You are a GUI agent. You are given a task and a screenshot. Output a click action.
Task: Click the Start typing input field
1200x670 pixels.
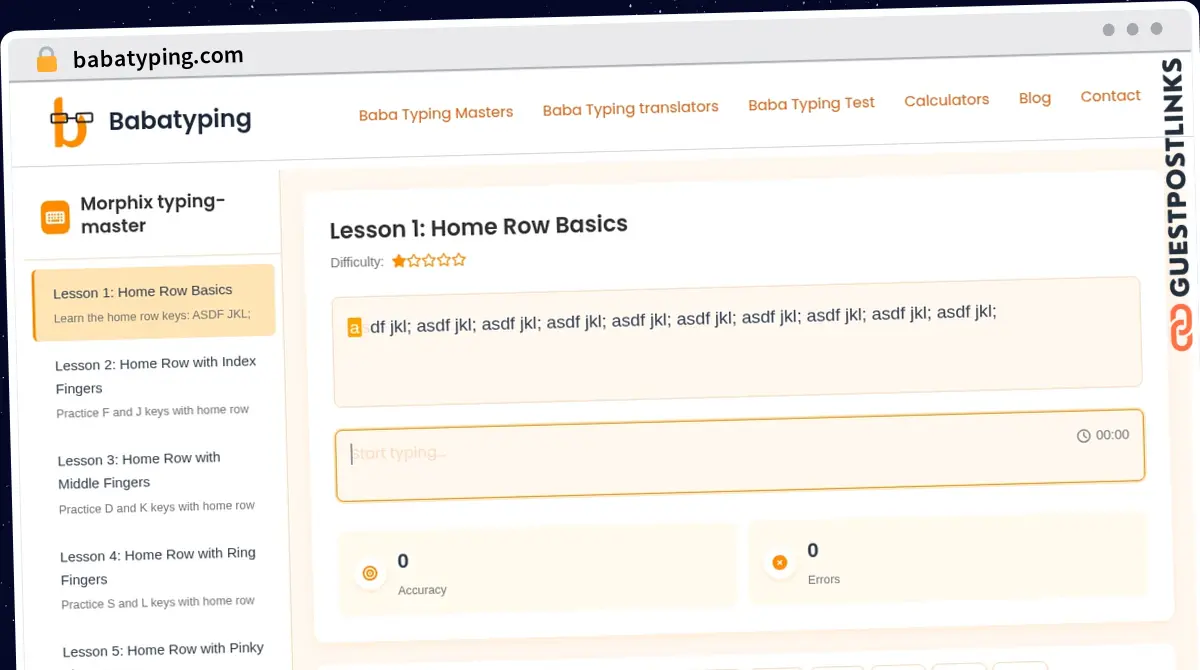click(x=700, y=456)
